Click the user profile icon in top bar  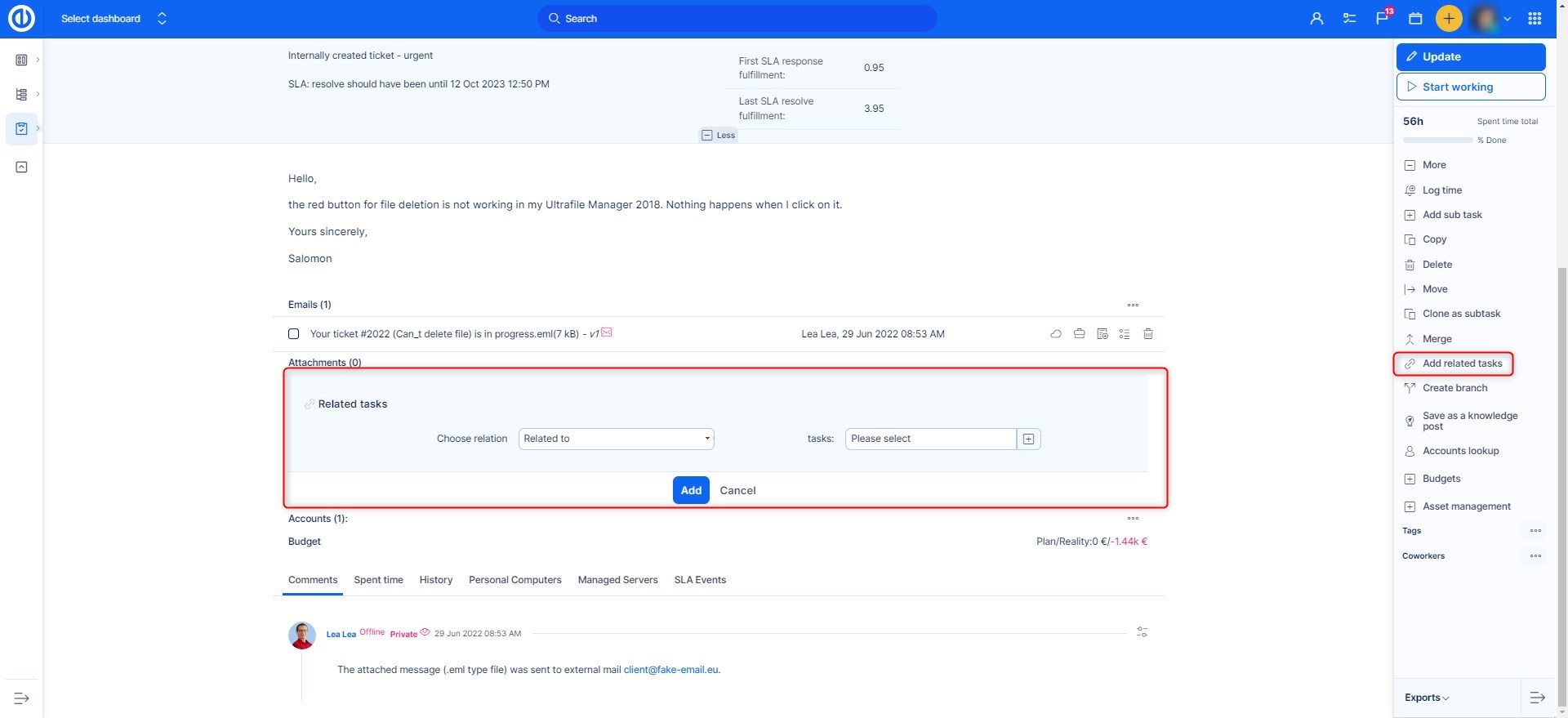pyautogui.click(x=1316, y=18)
